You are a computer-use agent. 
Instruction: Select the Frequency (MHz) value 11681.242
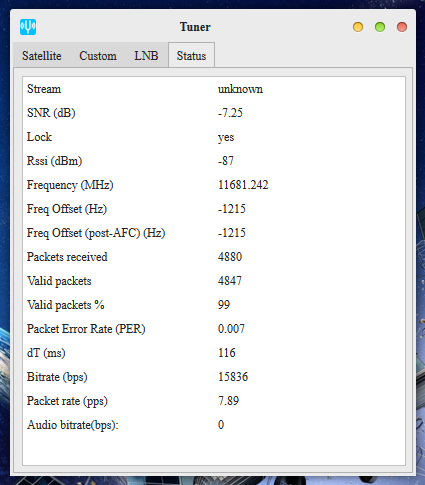(243, 185)
